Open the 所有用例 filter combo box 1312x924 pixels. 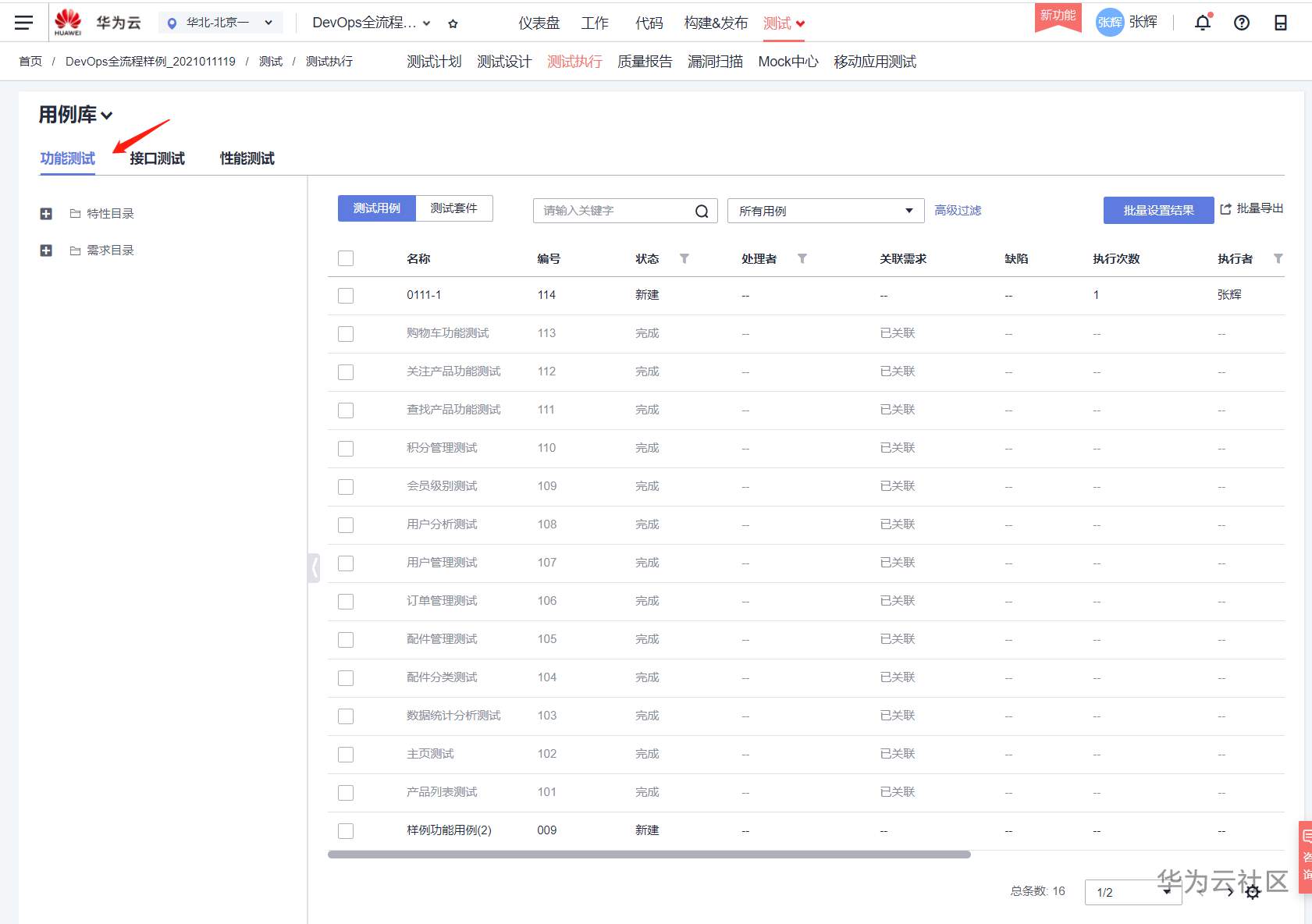tap(826, 211)
